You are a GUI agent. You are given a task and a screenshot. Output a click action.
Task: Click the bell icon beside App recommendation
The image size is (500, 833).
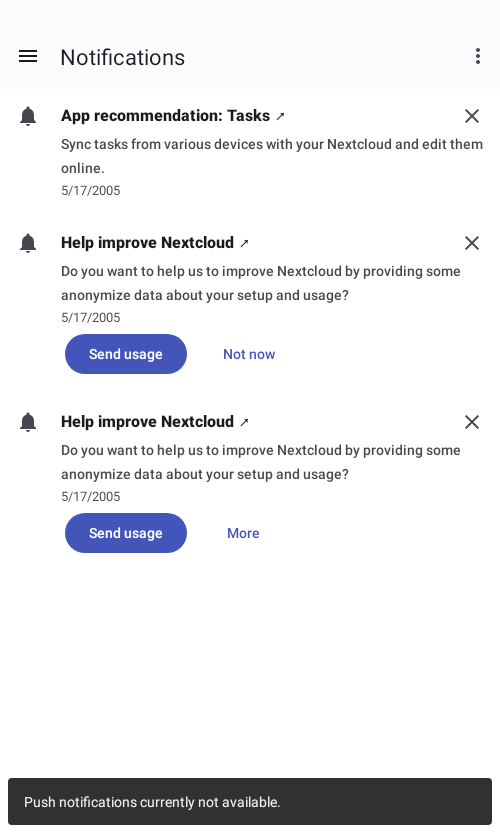pos(28,116)
